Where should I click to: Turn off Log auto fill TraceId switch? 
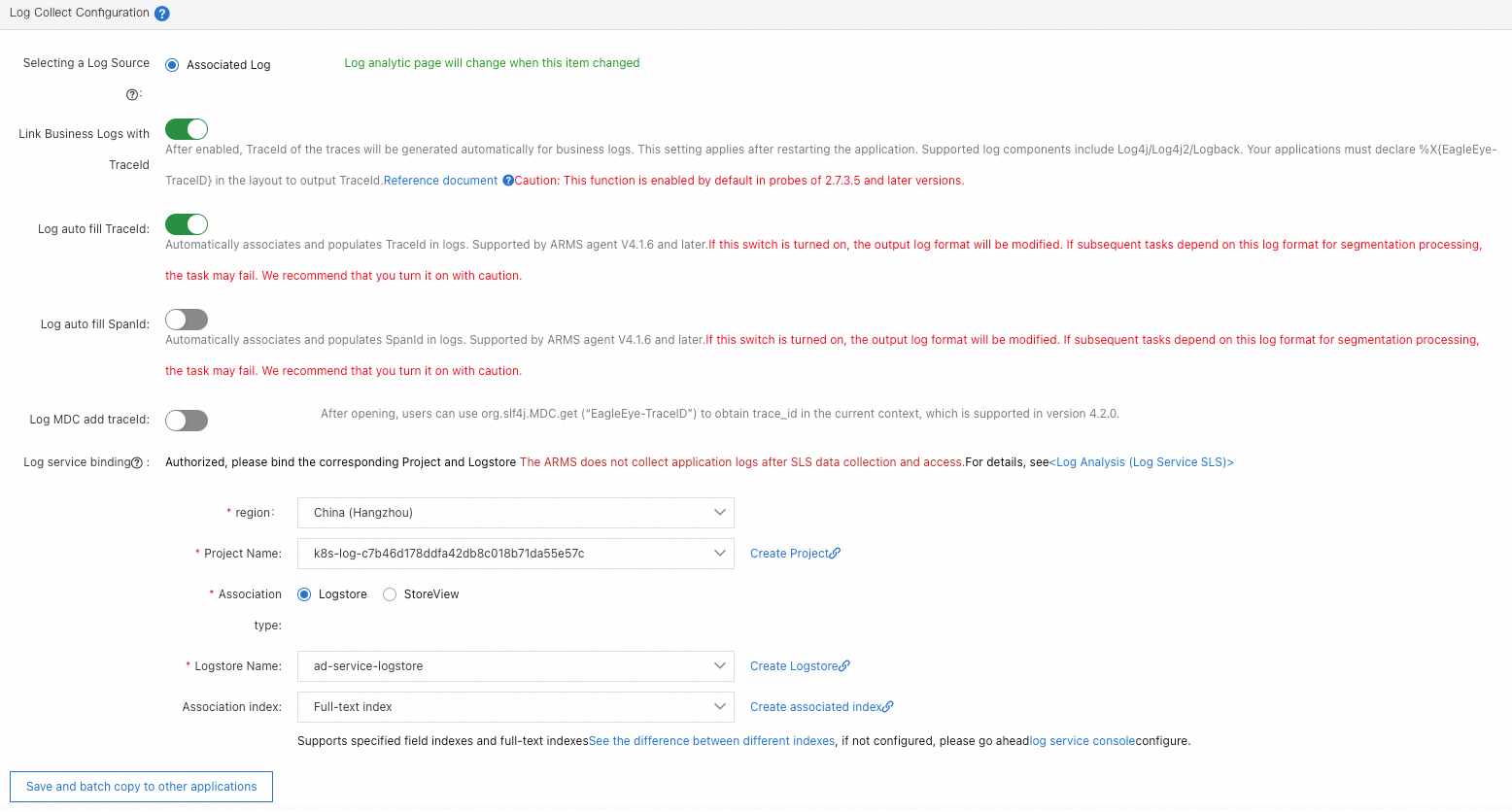187,224
